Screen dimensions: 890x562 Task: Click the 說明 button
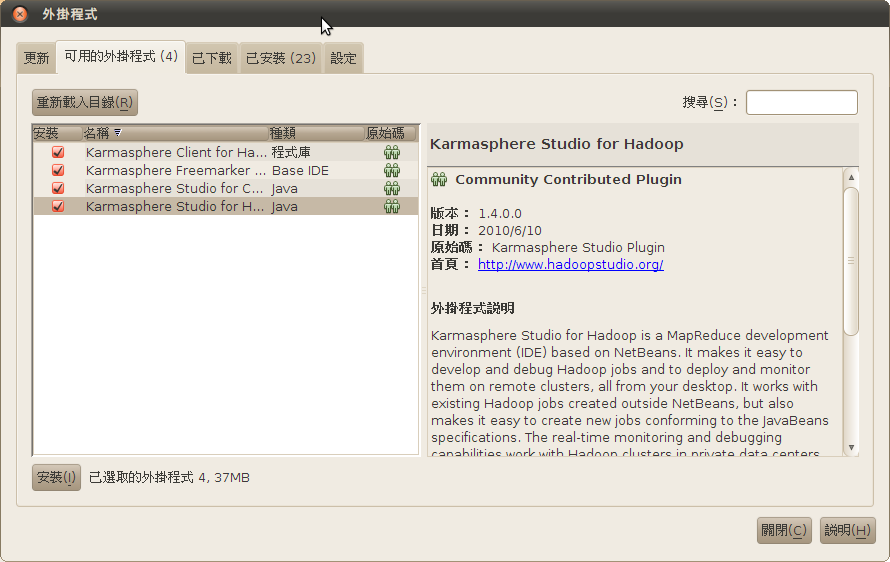click(847, 530)
